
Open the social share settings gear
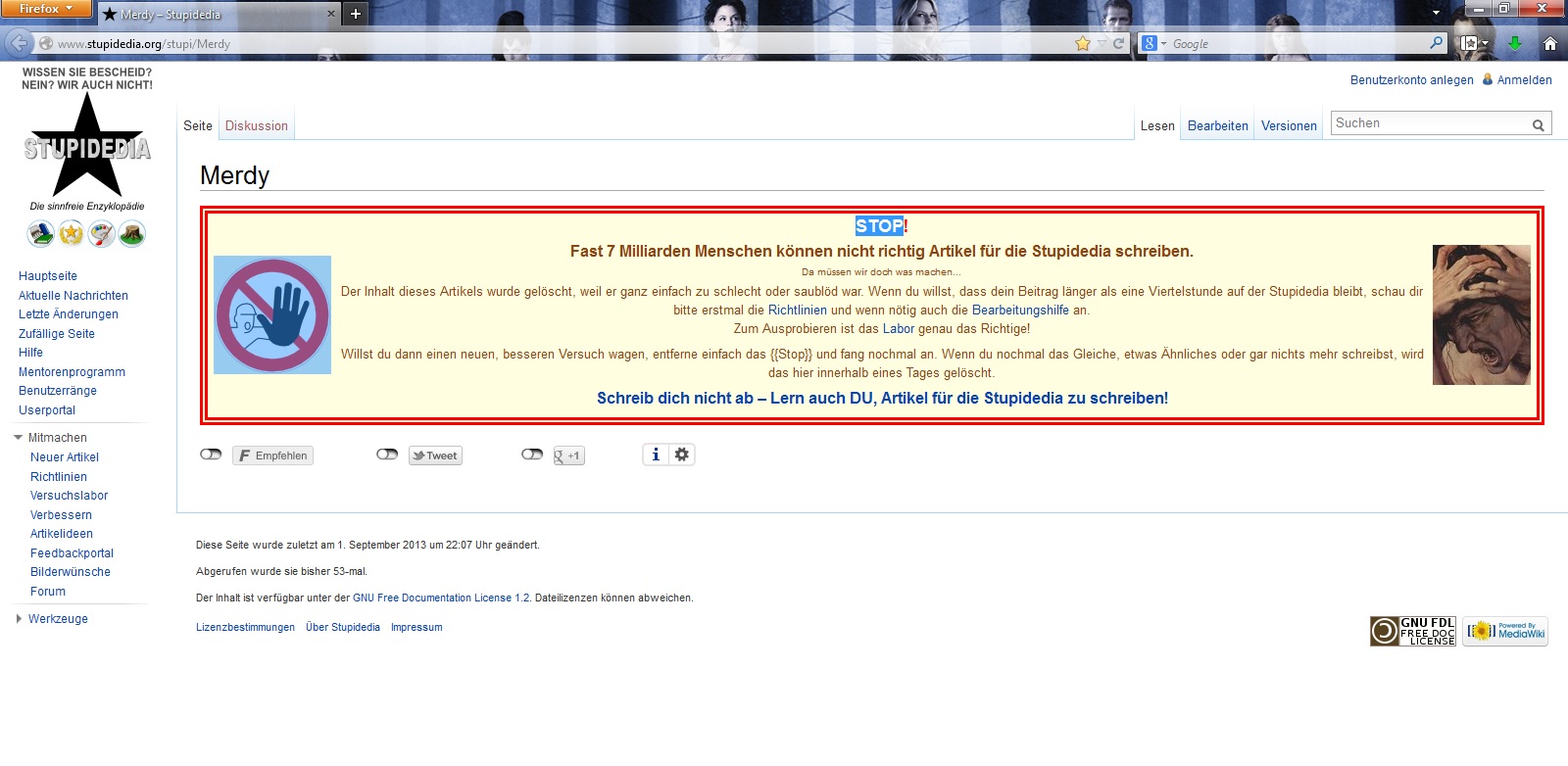point(682,455)
